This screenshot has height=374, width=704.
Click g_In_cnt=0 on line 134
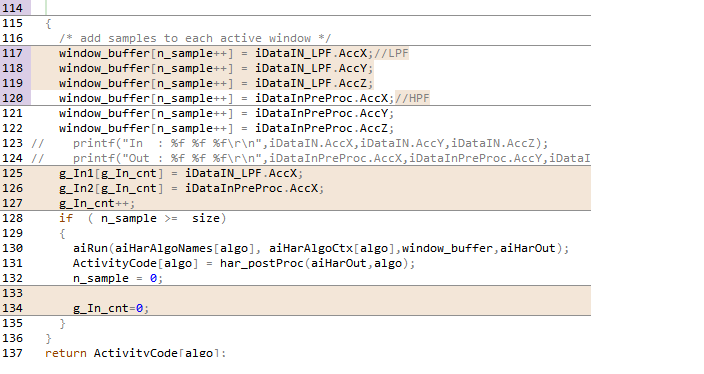point(111,308)
